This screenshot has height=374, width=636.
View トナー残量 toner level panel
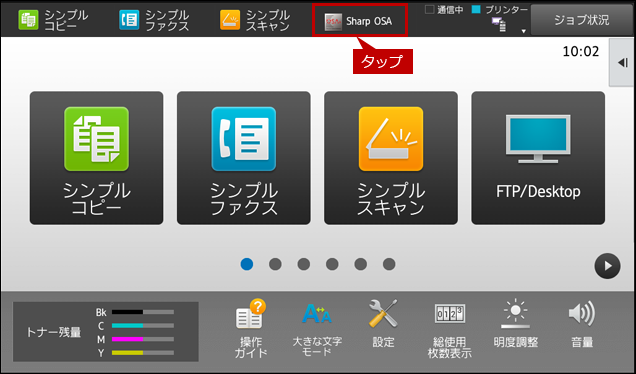[x=106, y=332]
